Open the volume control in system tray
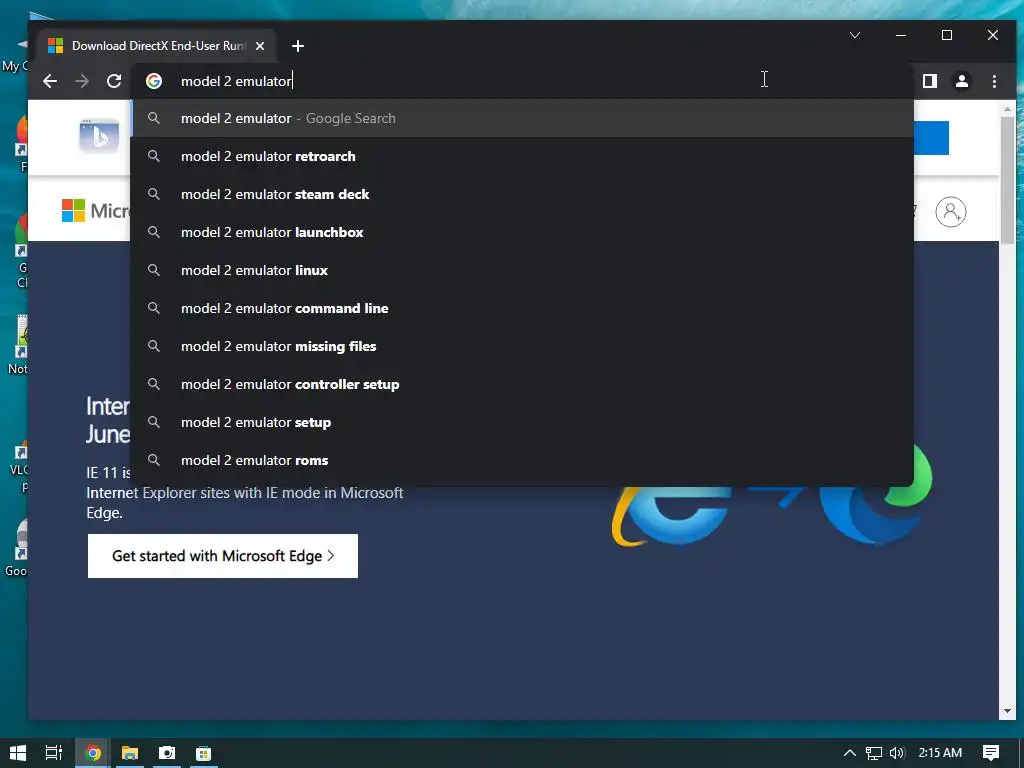This screenshot has height=768, width=1024. (897, 753)
